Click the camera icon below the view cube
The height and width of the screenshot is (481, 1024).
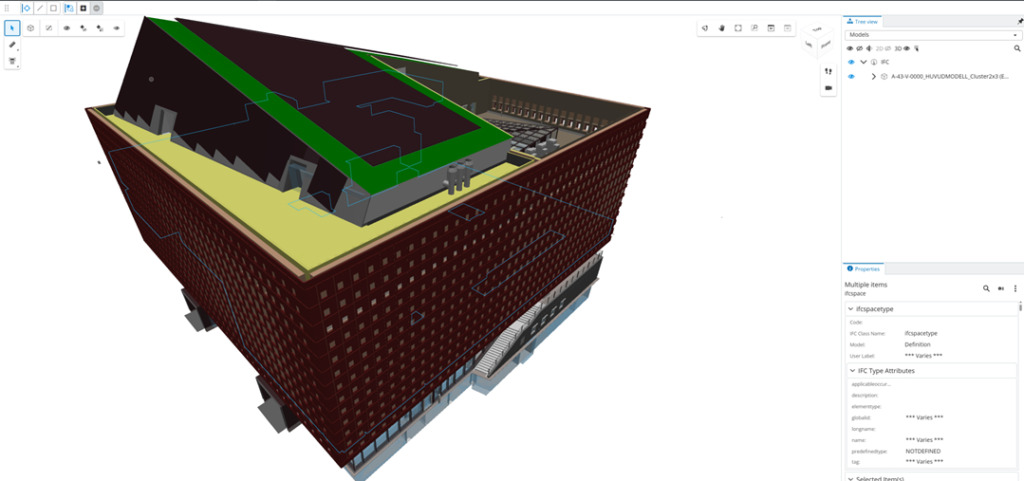point(828,88)
